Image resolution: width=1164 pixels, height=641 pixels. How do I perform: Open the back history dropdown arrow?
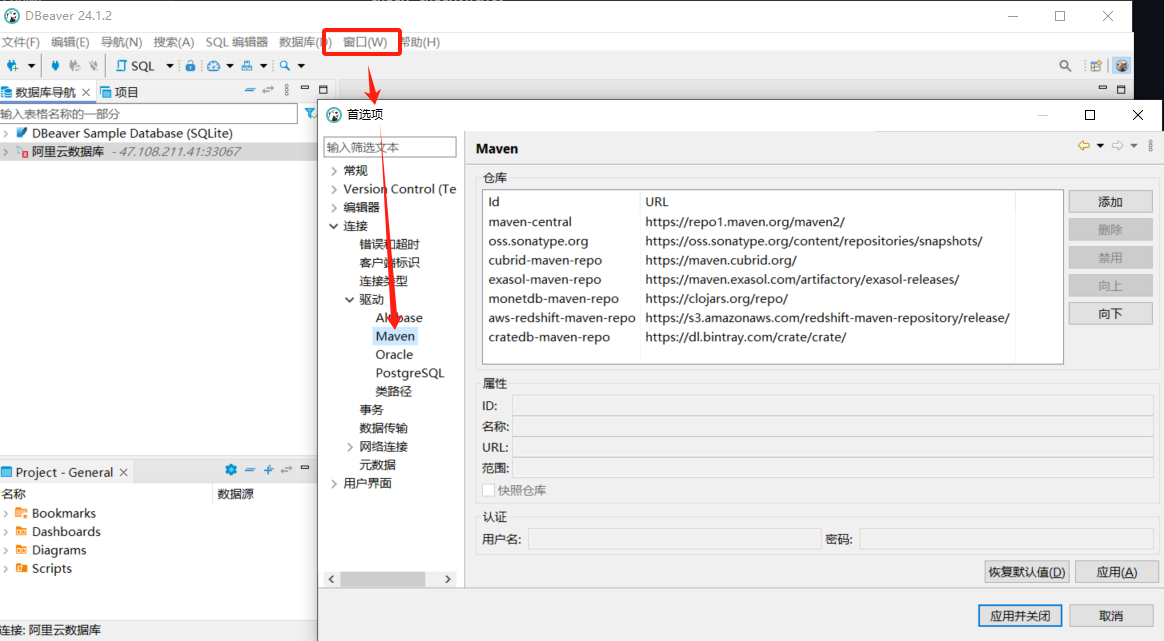click(1100, 146)
